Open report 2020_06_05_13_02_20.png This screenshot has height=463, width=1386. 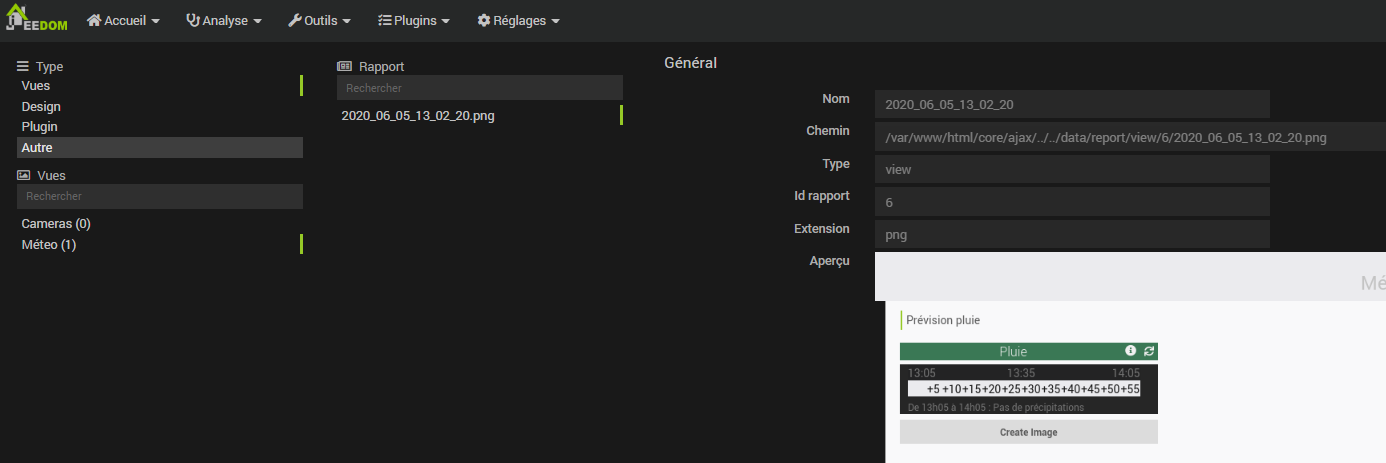[x=418, y=116]
